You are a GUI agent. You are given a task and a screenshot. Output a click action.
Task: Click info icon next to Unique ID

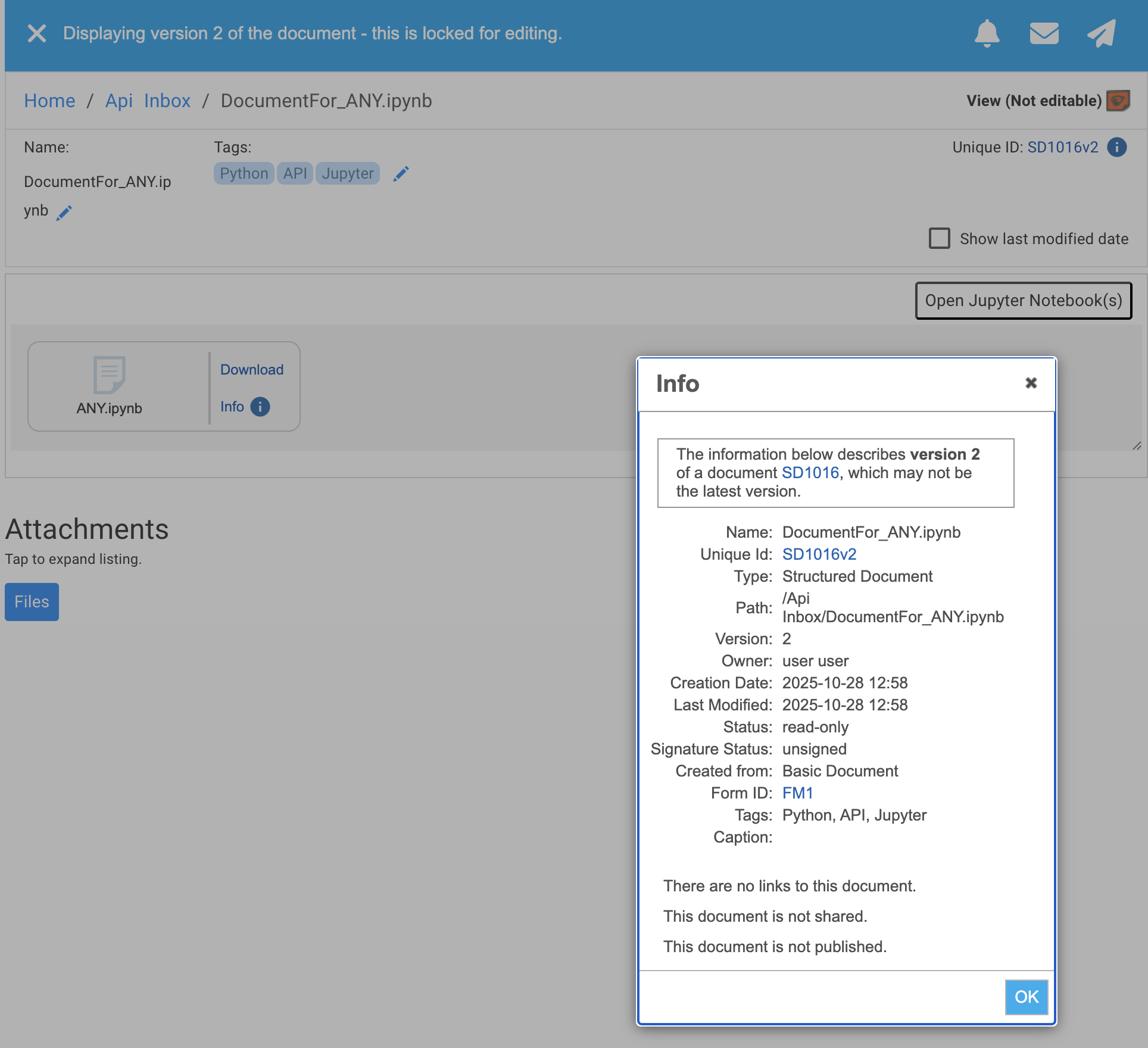pos(1117,147)
